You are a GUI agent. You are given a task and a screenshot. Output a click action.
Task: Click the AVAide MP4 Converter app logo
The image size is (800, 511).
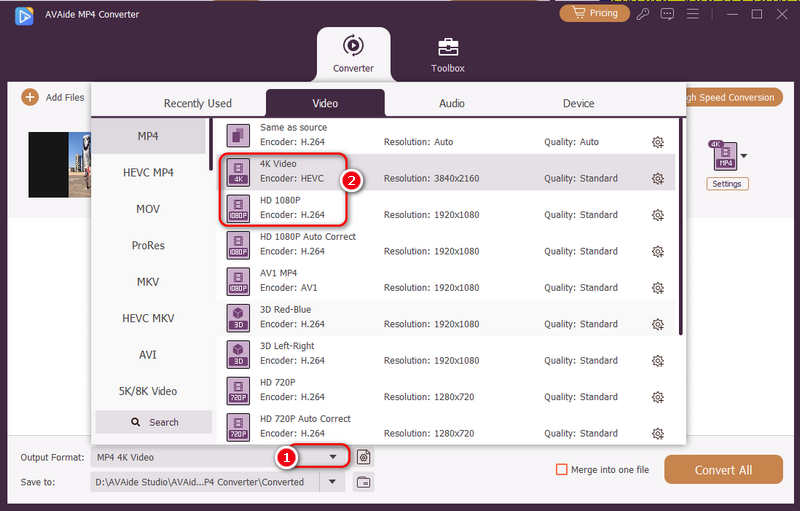pyautogui.click(x=24, y=16)
